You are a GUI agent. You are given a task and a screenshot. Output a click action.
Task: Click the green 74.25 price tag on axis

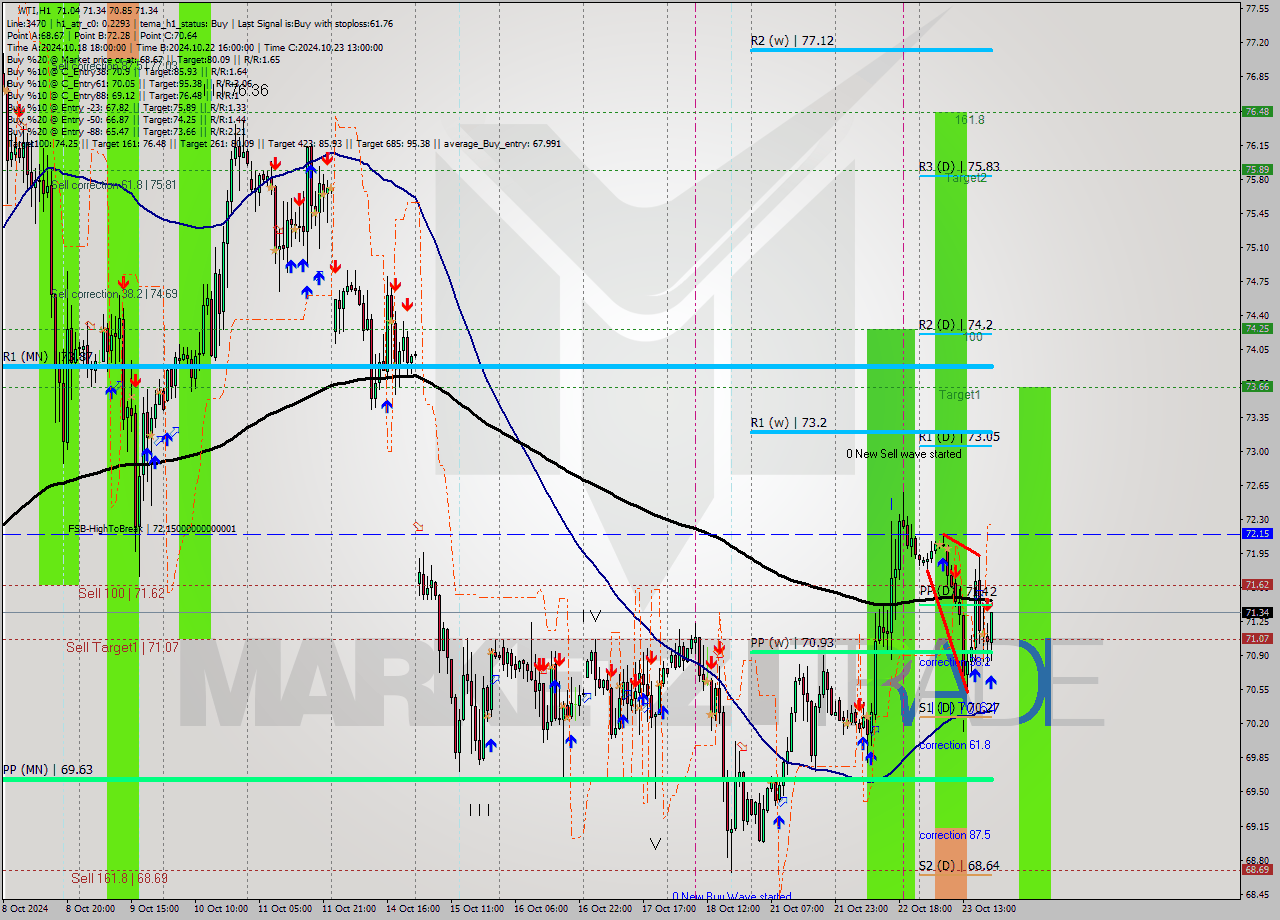point(1257,328)
